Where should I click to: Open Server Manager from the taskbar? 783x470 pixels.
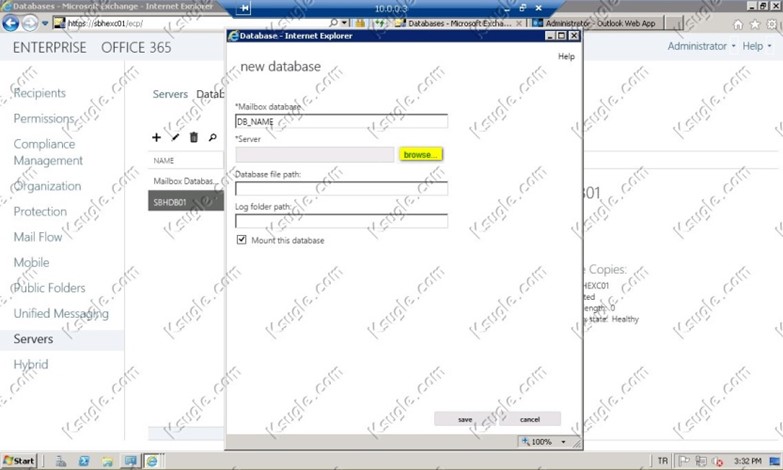coord(61,461)
